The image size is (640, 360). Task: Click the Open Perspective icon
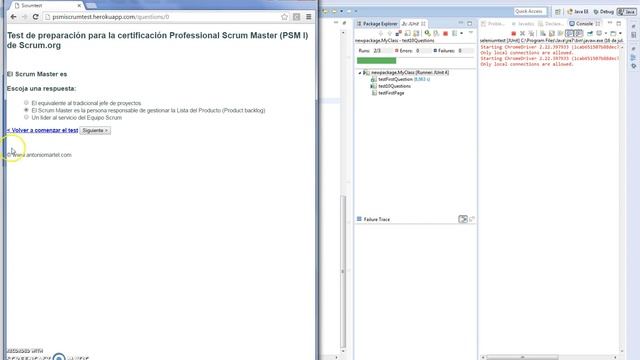[558, 12]
